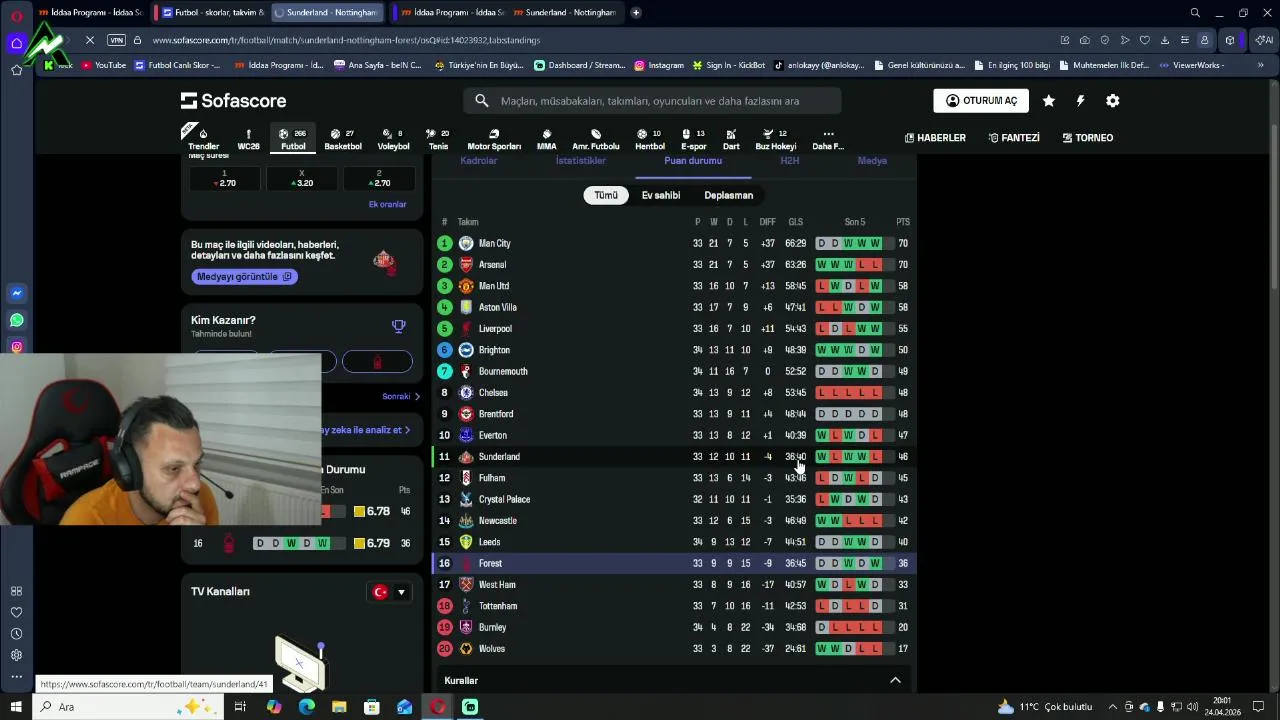This screenshot has height=720, width=1280.
Task: Open TV Kanalları country dropdown
Action: pos(390,592)
